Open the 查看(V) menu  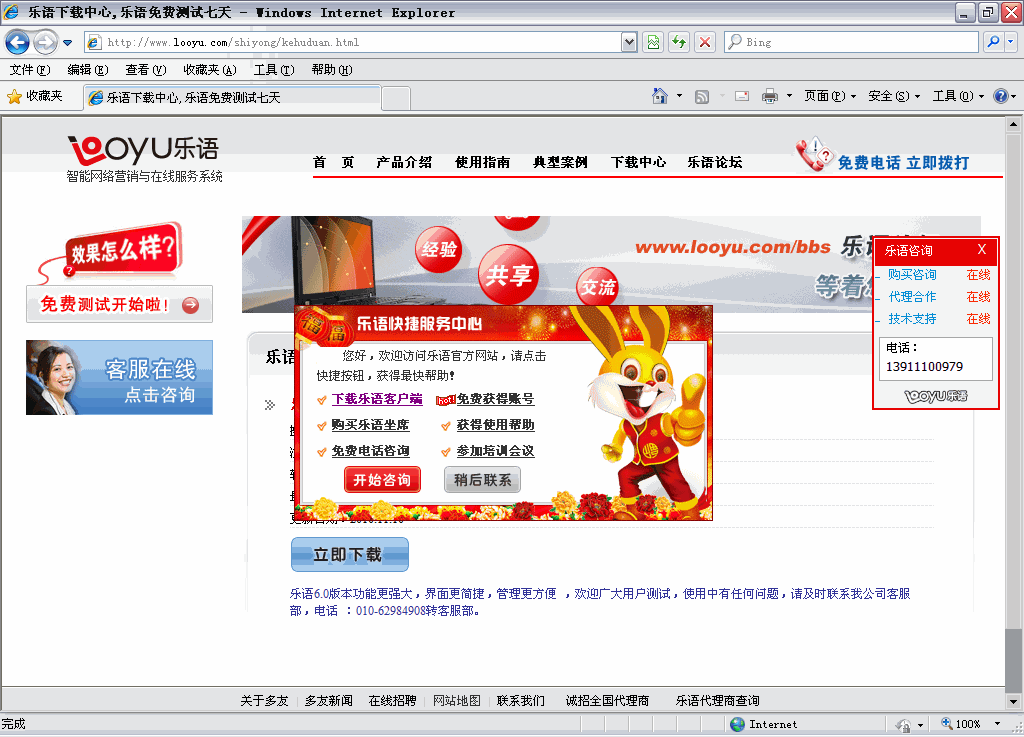point(146,70)
